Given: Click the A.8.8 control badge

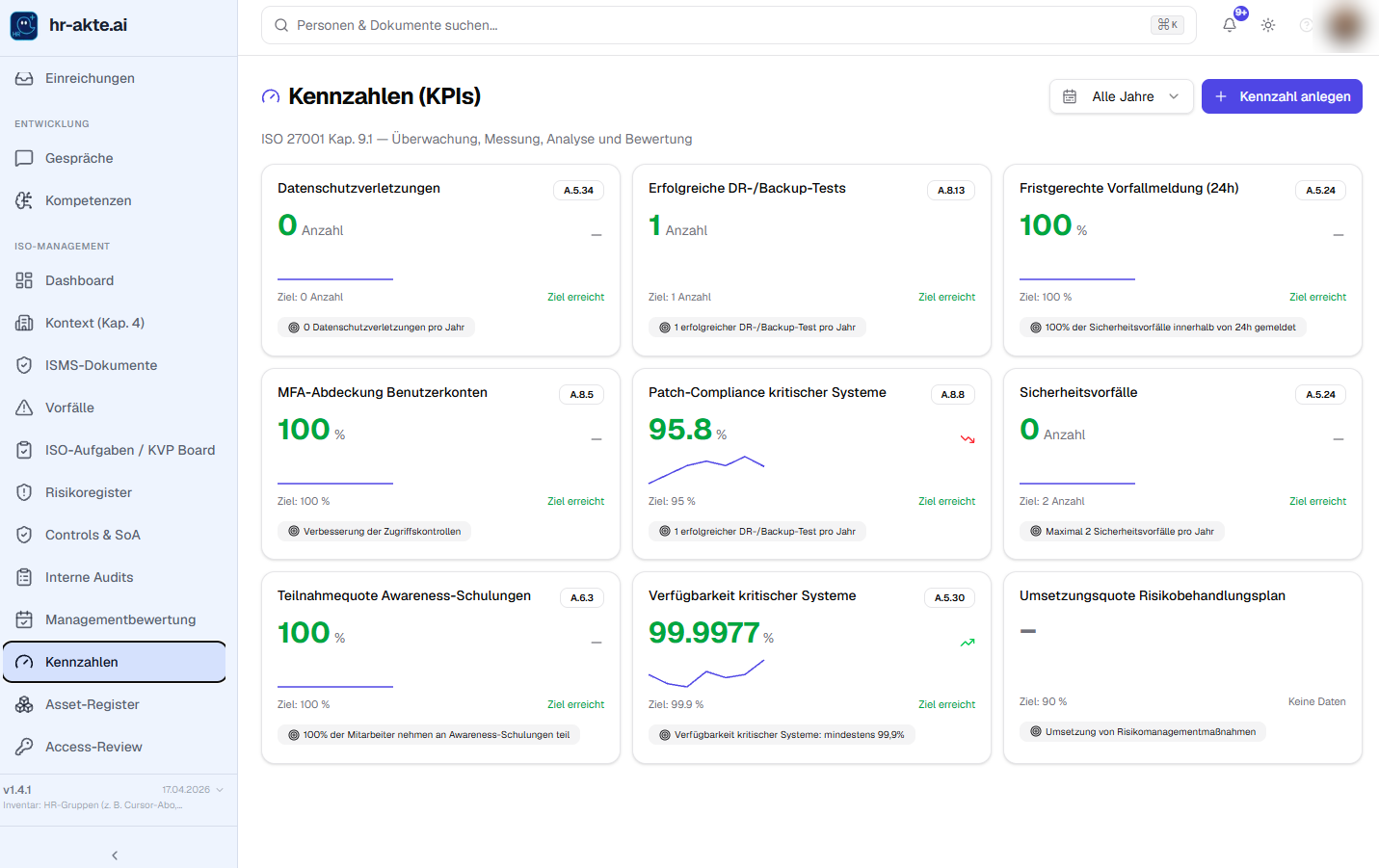Looking at the screenshot, I should coord(952,394).
